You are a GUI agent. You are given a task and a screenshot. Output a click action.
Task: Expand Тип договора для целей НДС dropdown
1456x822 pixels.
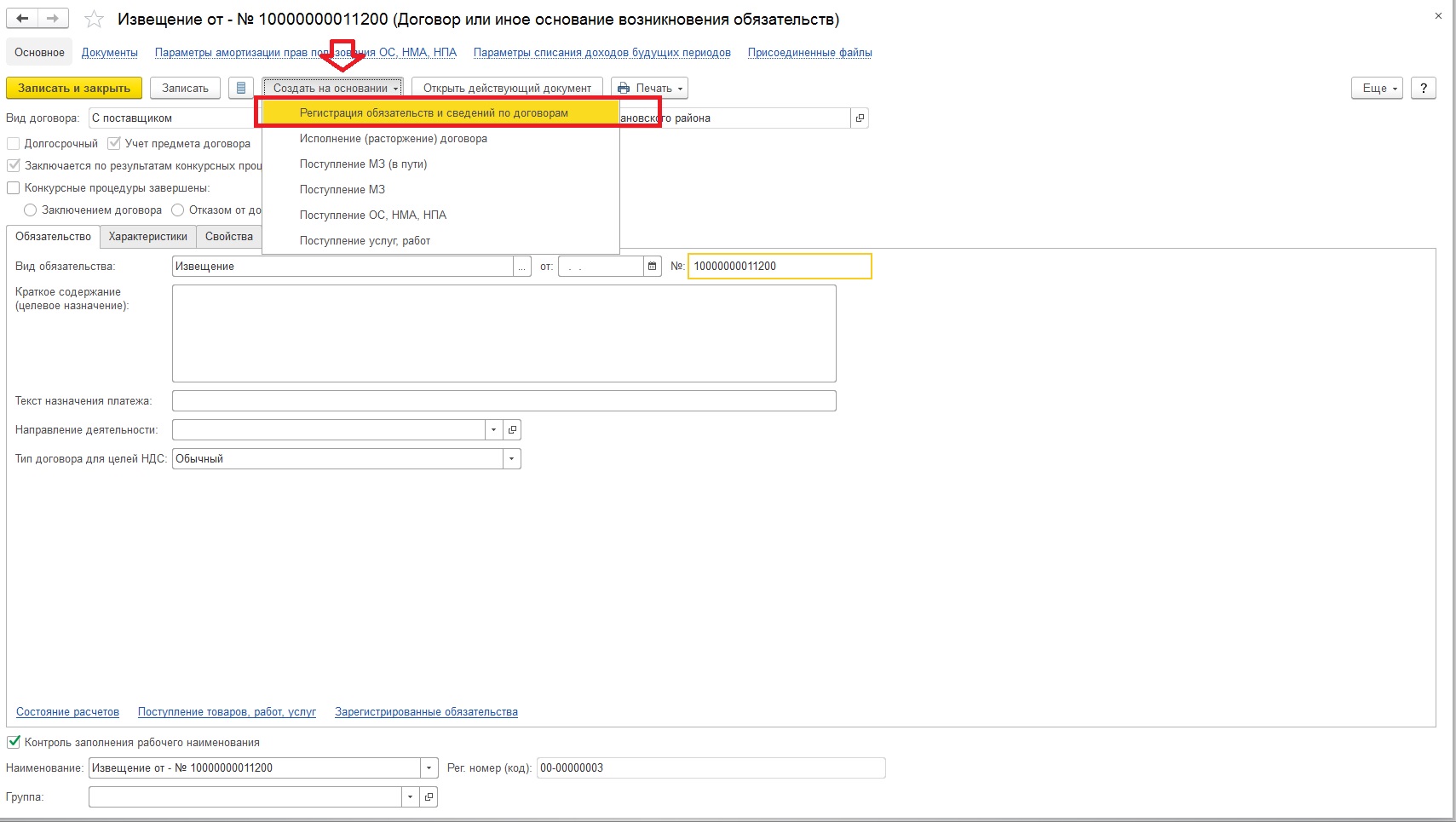[511, 459]
